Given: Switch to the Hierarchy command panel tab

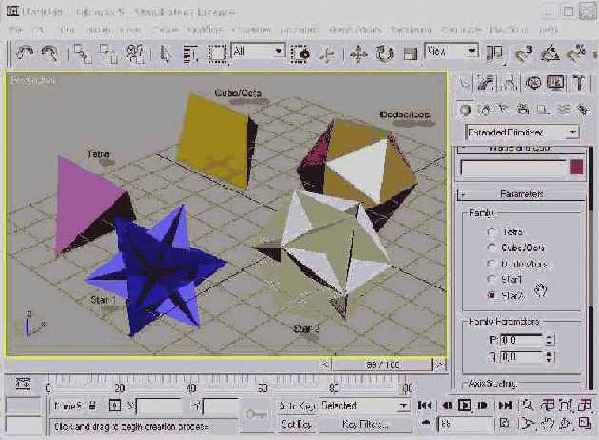Looking at the screenshot, I should coord(510,82).
